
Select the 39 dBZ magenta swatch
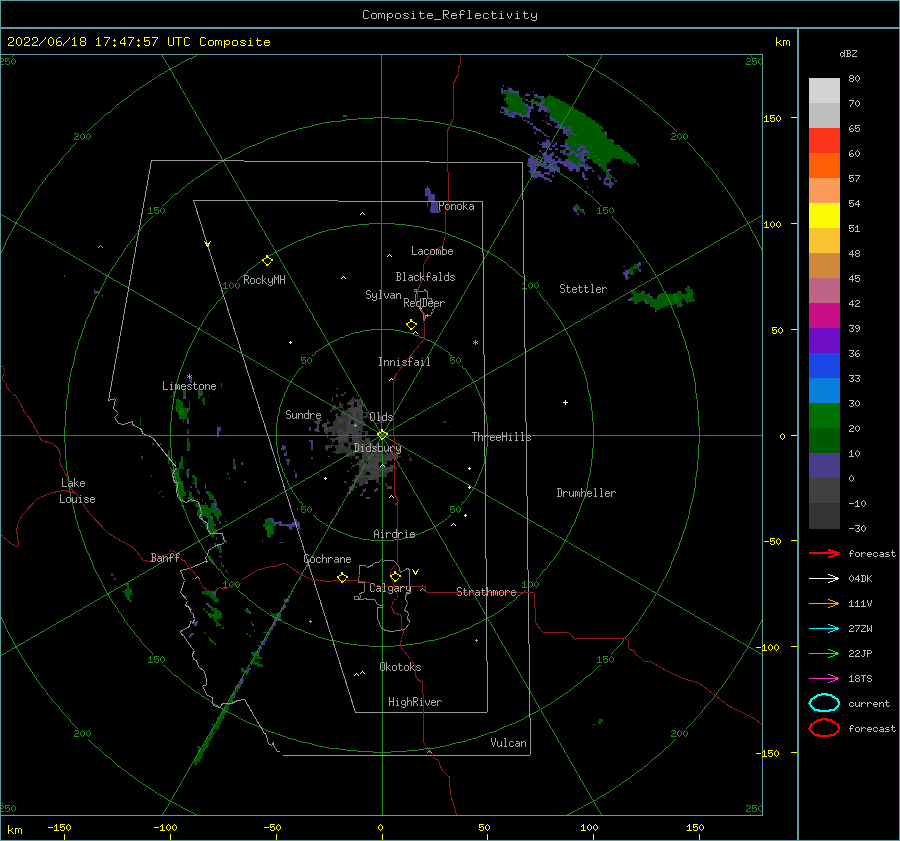point(824,315)
